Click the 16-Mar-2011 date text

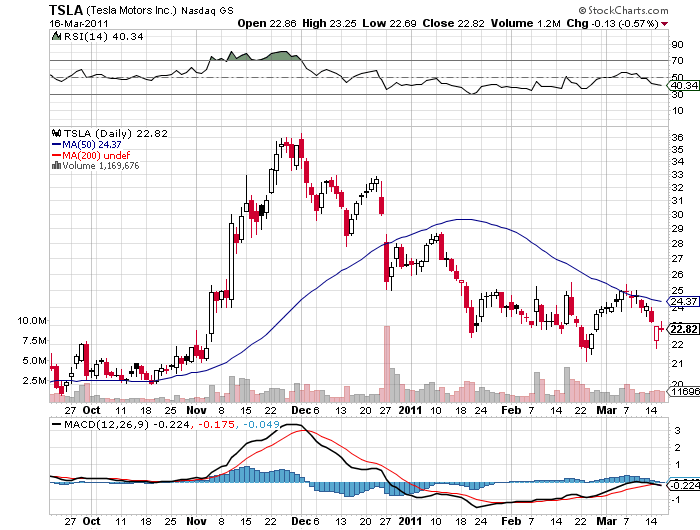[x=79, y=24]
